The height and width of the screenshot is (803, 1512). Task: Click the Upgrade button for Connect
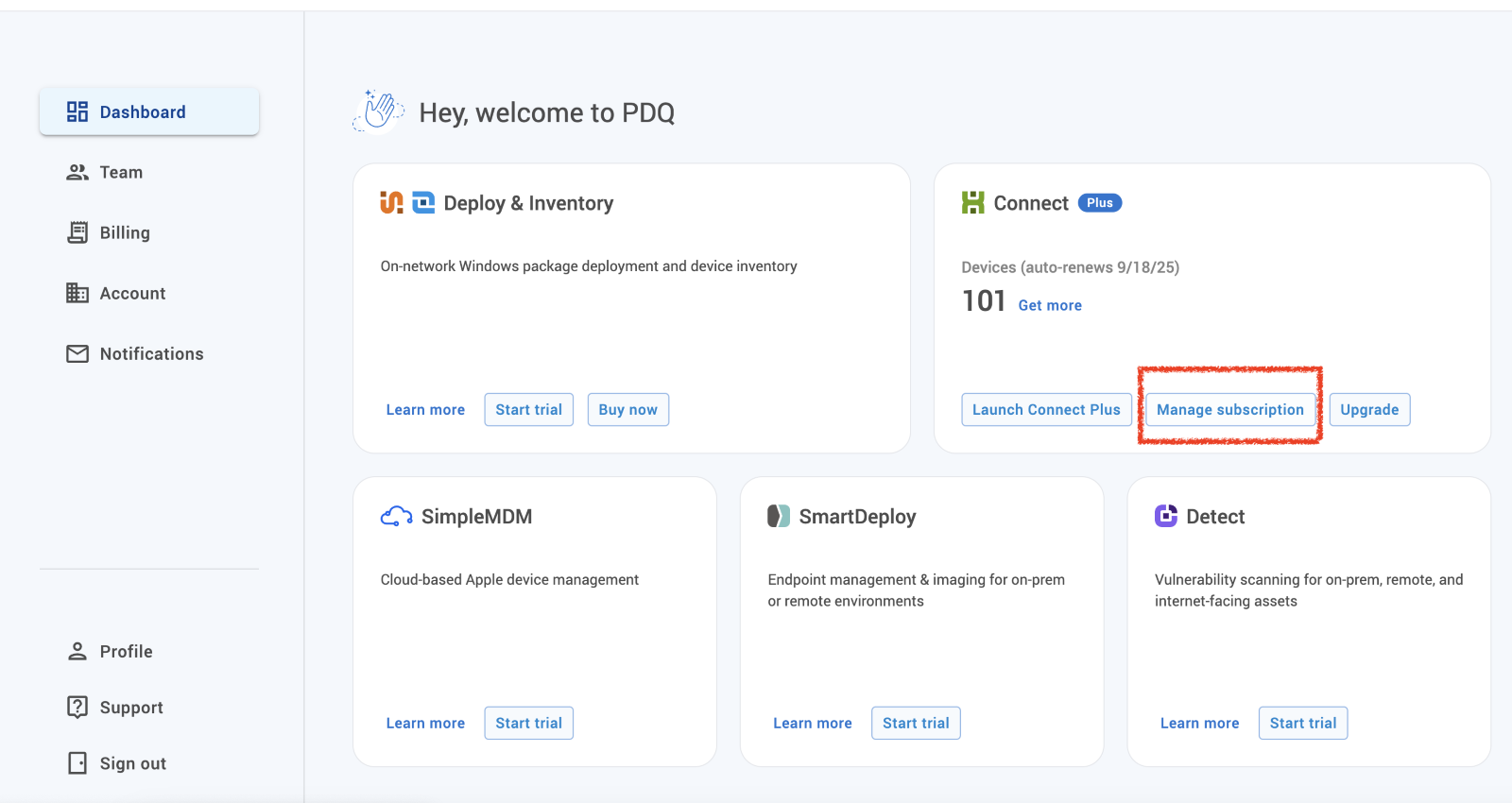point(1369,409)
